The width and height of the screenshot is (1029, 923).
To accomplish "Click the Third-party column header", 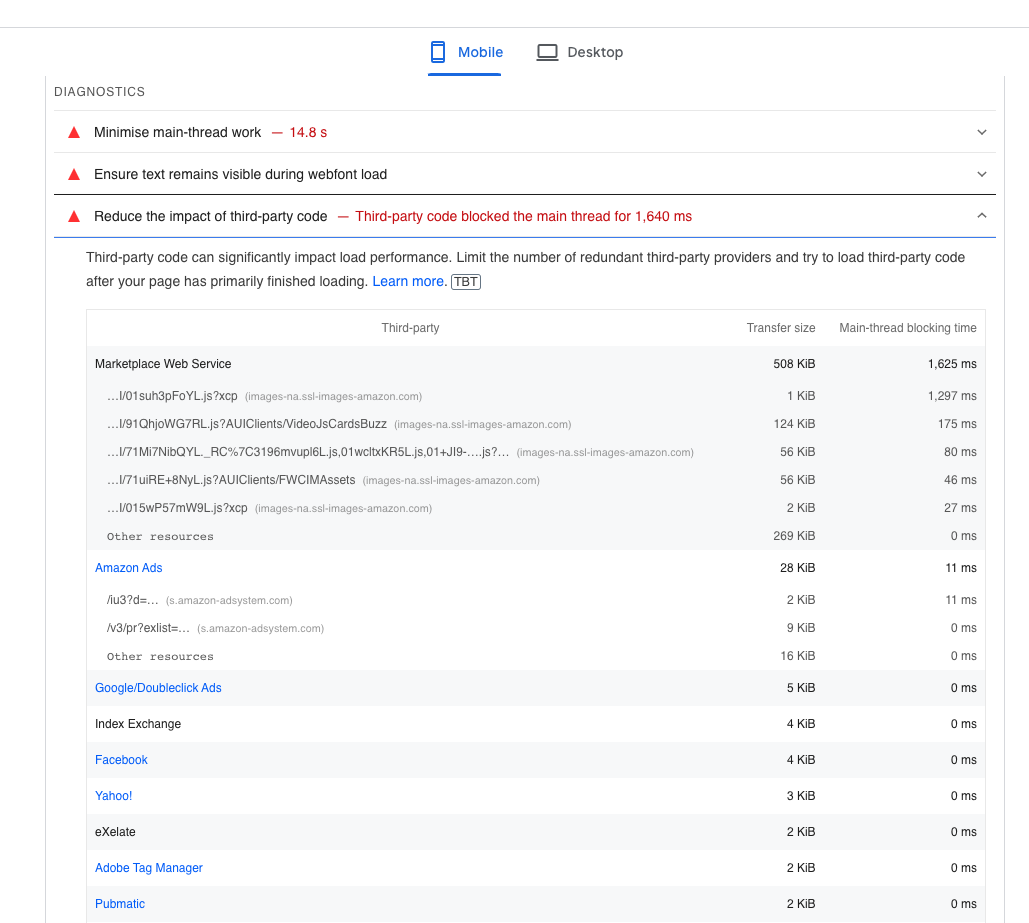I will 410,328.
